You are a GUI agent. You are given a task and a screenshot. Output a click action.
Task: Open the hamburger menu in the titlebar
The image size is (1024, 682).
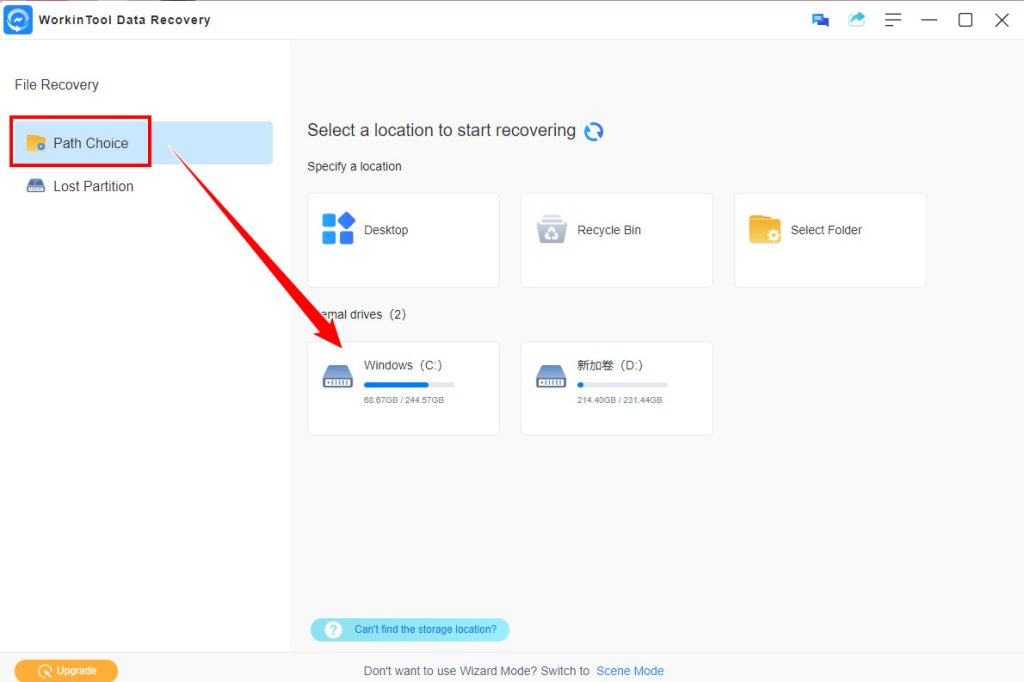point(892,19)
